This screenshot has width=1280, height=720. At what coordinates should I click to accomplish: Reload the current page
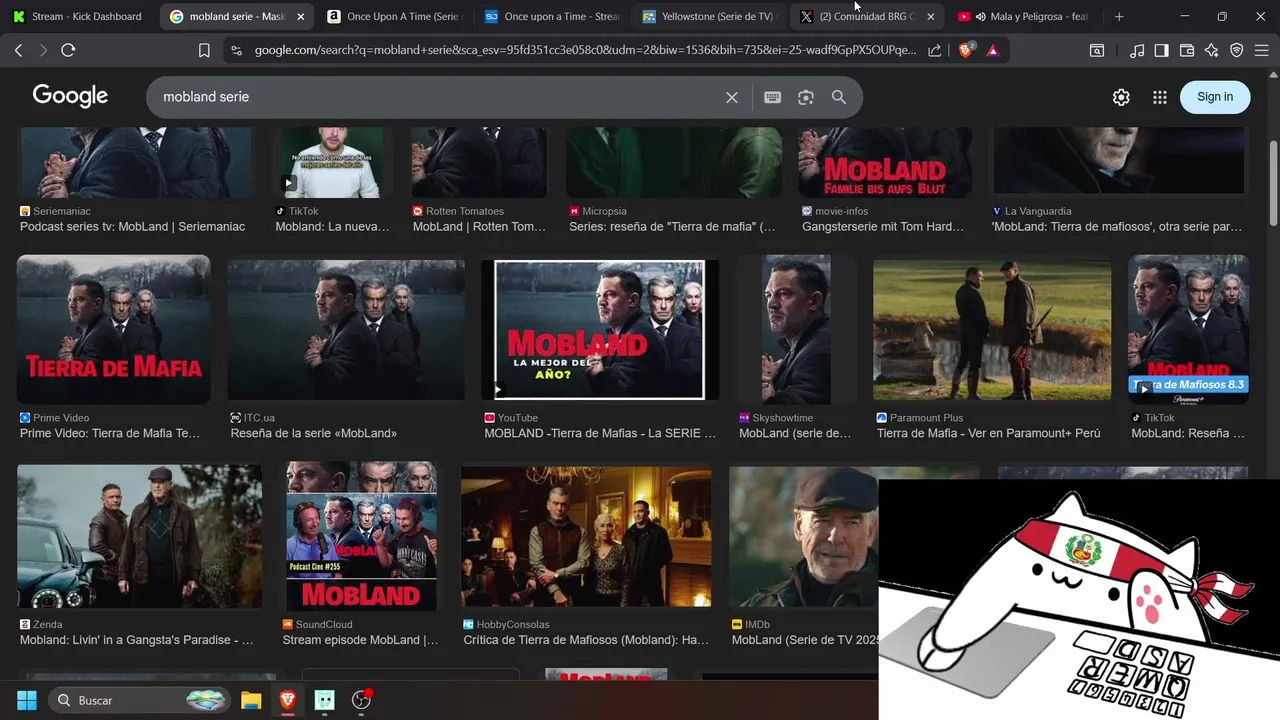pos(68,50)
